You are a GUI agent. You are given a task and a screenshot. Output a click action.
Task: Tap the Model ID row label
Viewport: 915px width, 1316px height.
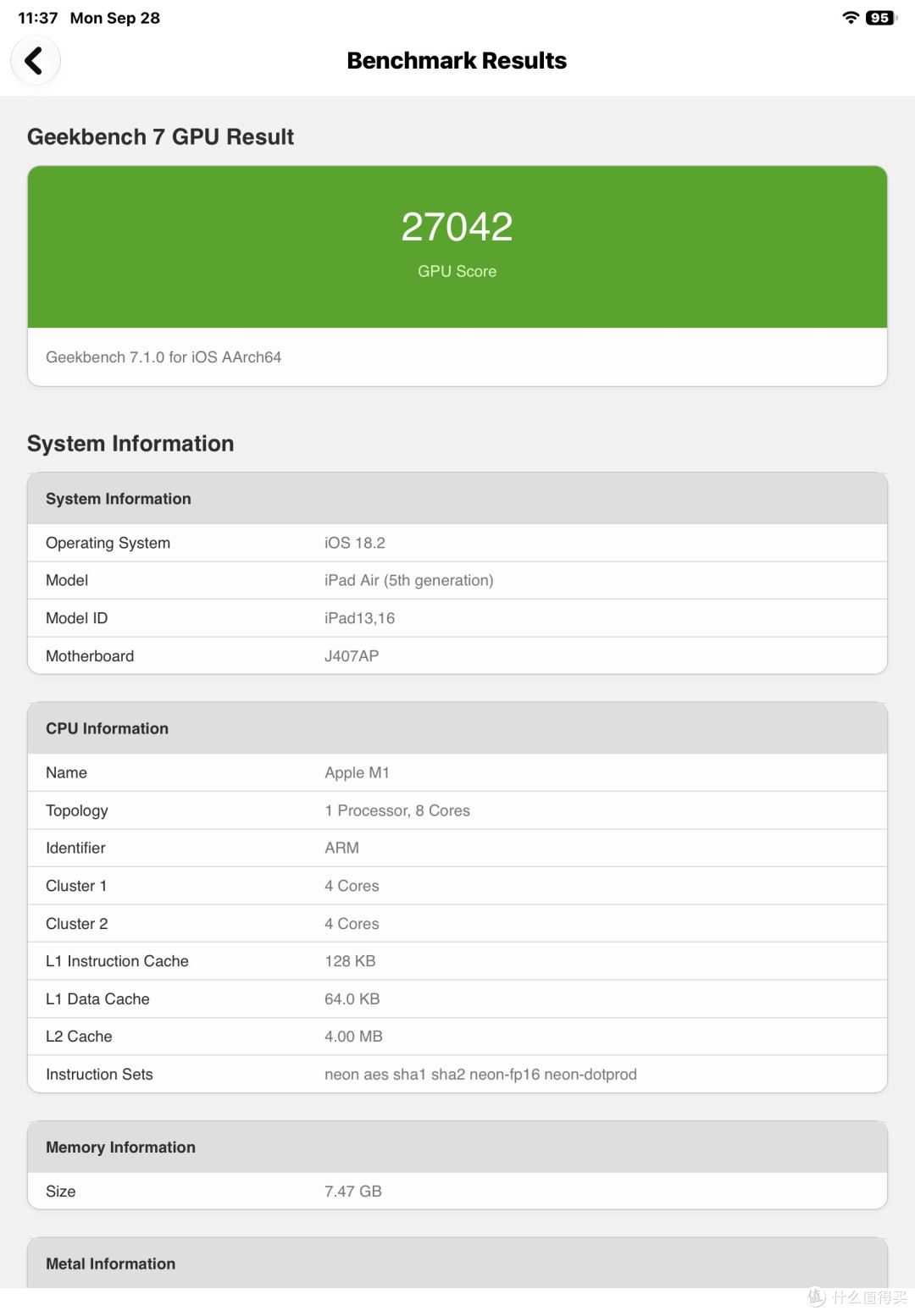[77, 618]
